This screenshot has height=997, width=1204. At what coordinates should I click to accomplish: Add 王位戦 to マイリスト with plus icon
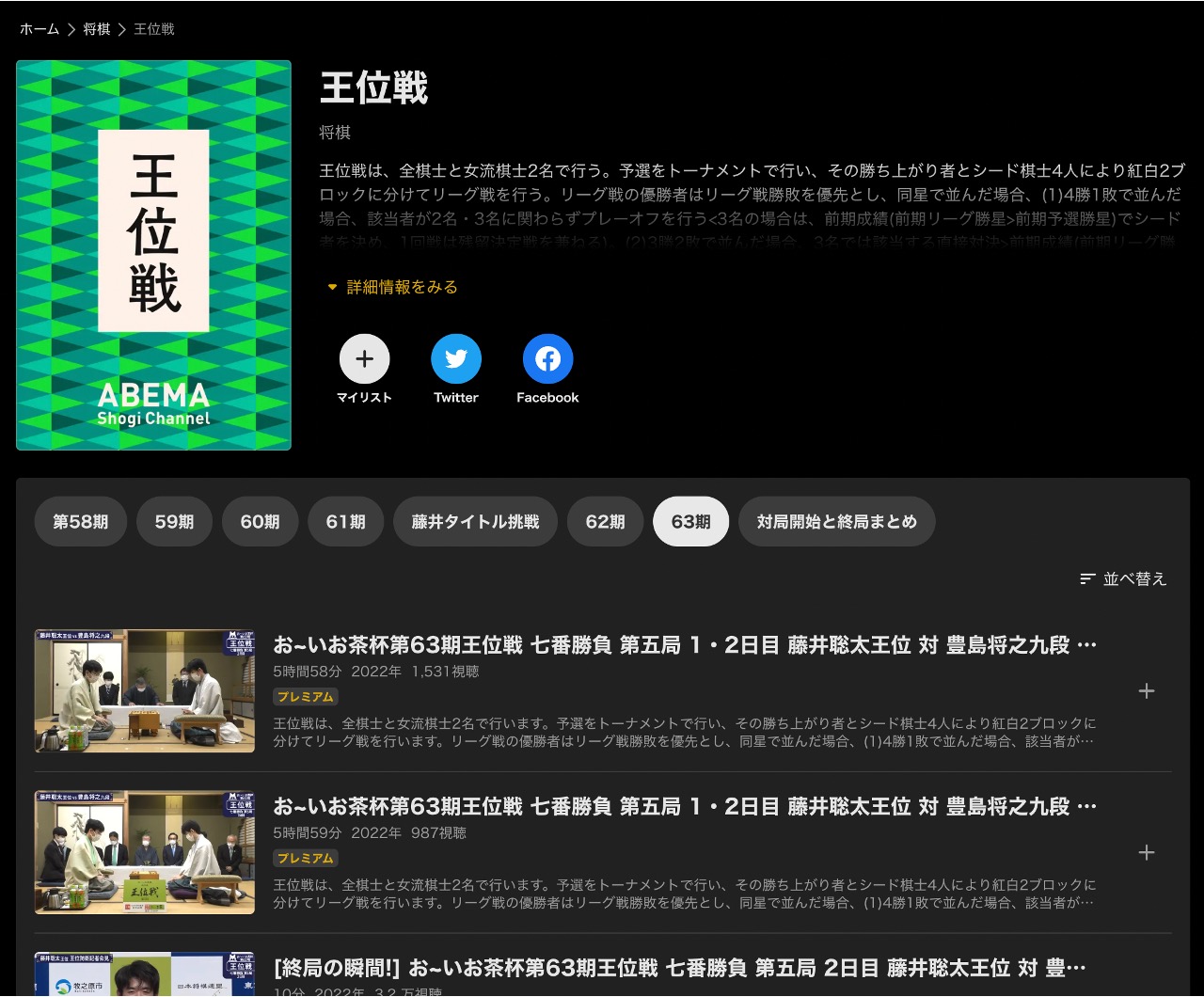pos(364,358)
